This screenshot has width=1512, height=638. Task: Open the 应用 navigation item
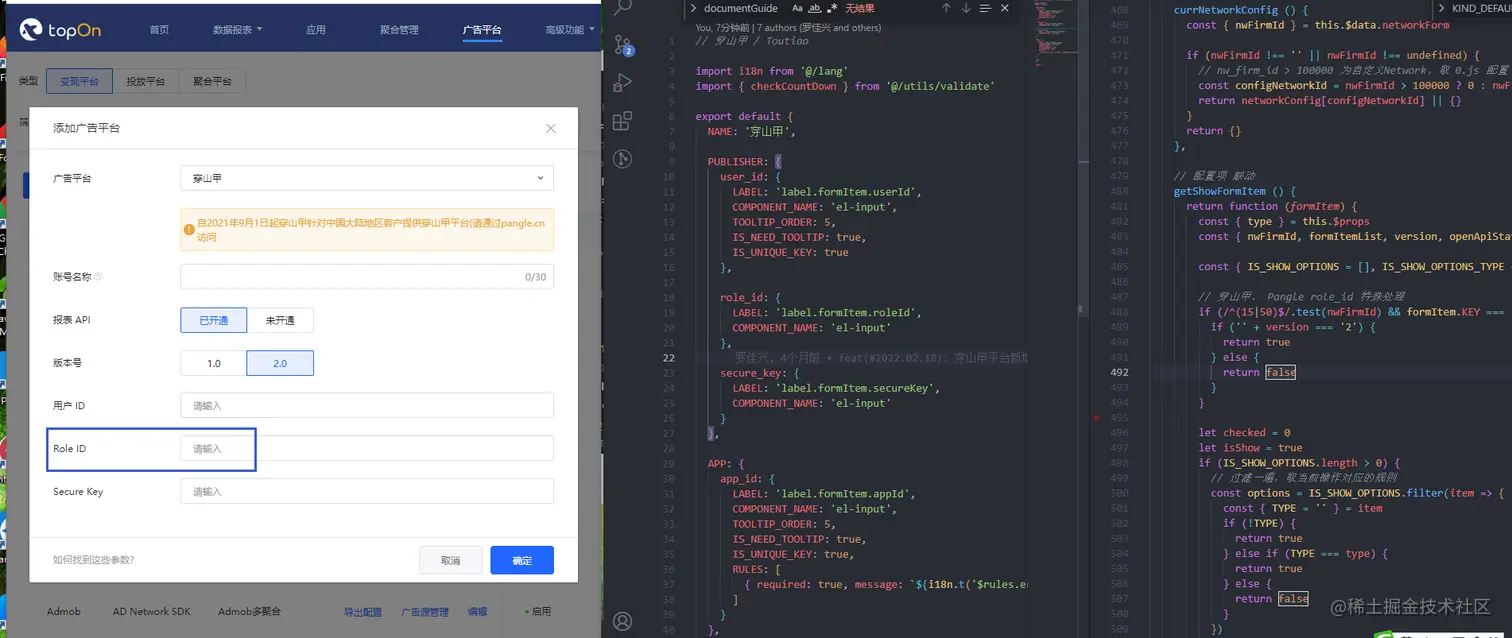[x=316, y=30]
